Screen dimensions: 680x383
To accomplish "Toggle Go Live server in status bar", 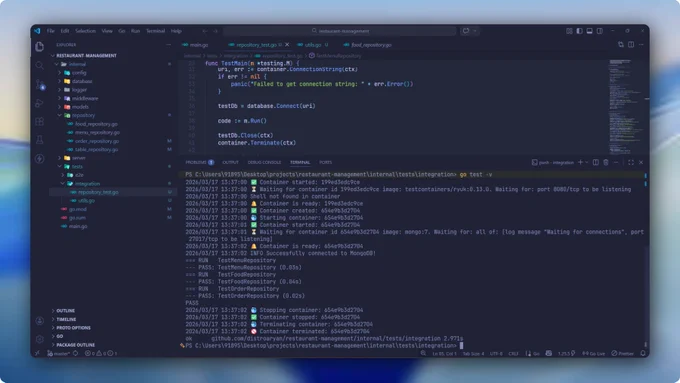I will tap(594, 353).
